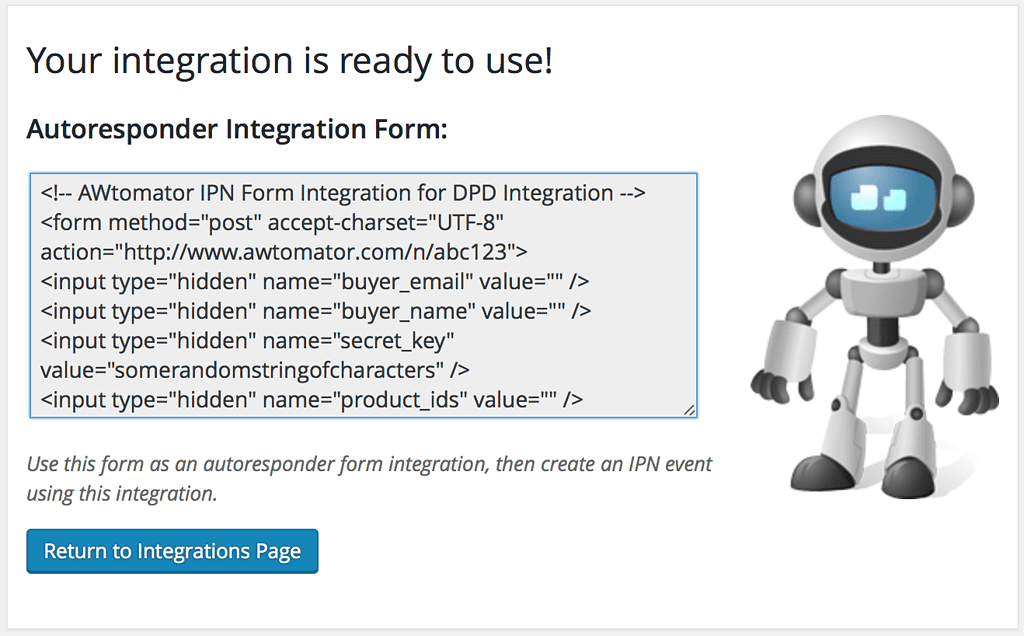The width and height of the screenshot is (1024, 636).
Task: Click the product_ids hidden input line
Action: tap(312, 400)
